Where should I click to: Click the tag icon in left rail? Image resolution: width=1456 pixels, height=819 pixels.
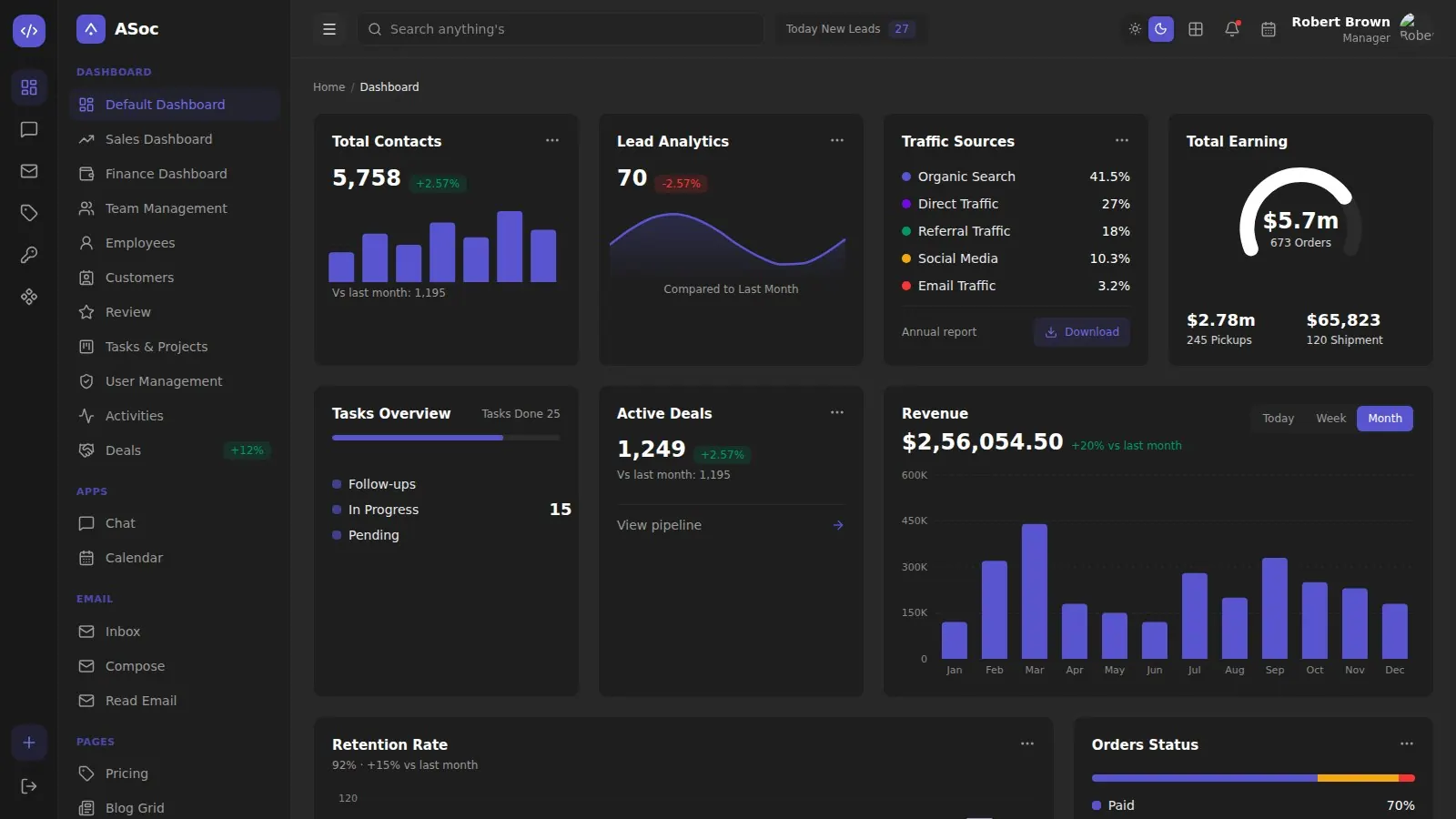point(29,213)
